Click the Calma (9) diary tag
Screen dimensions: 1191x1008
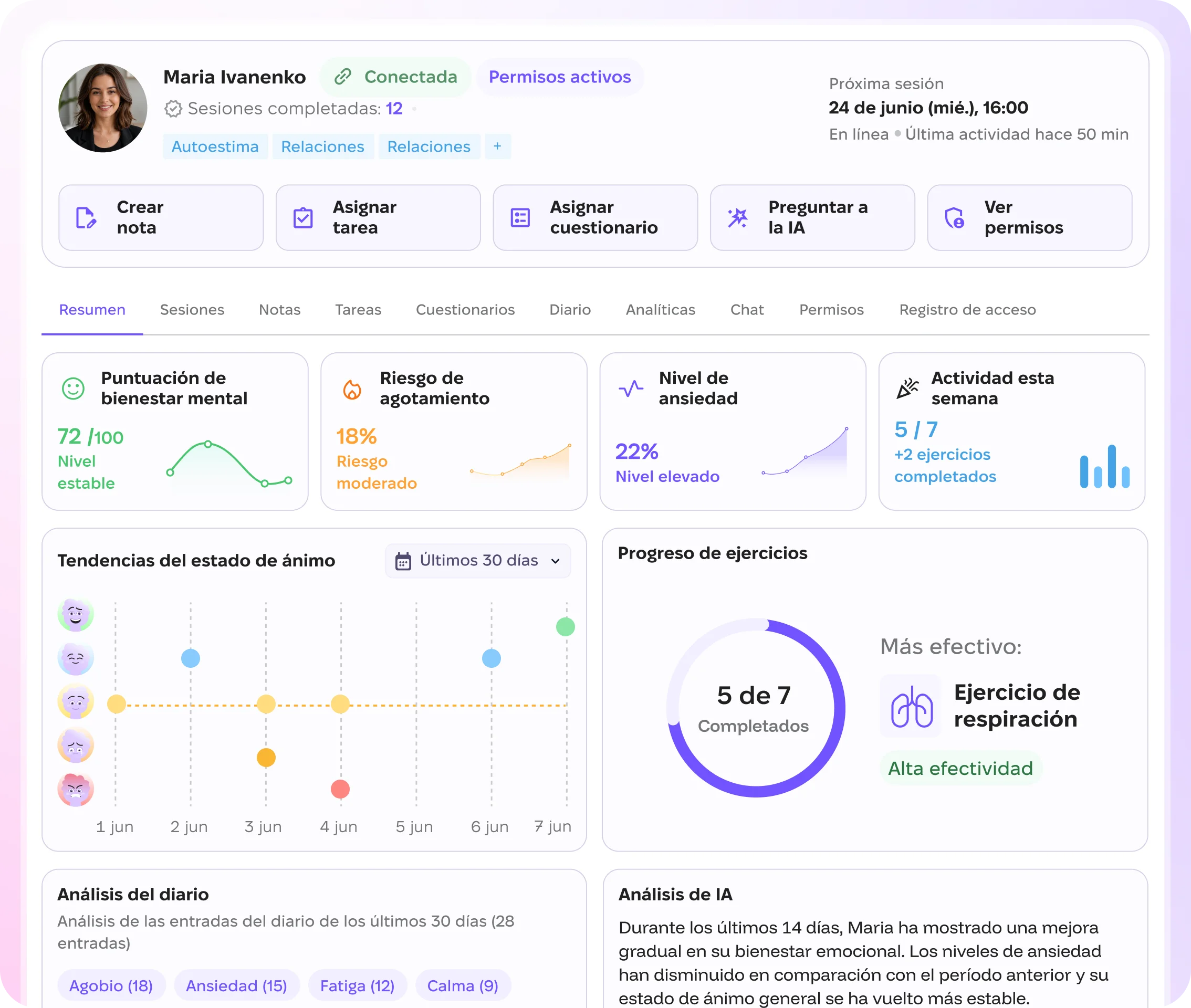463,986
